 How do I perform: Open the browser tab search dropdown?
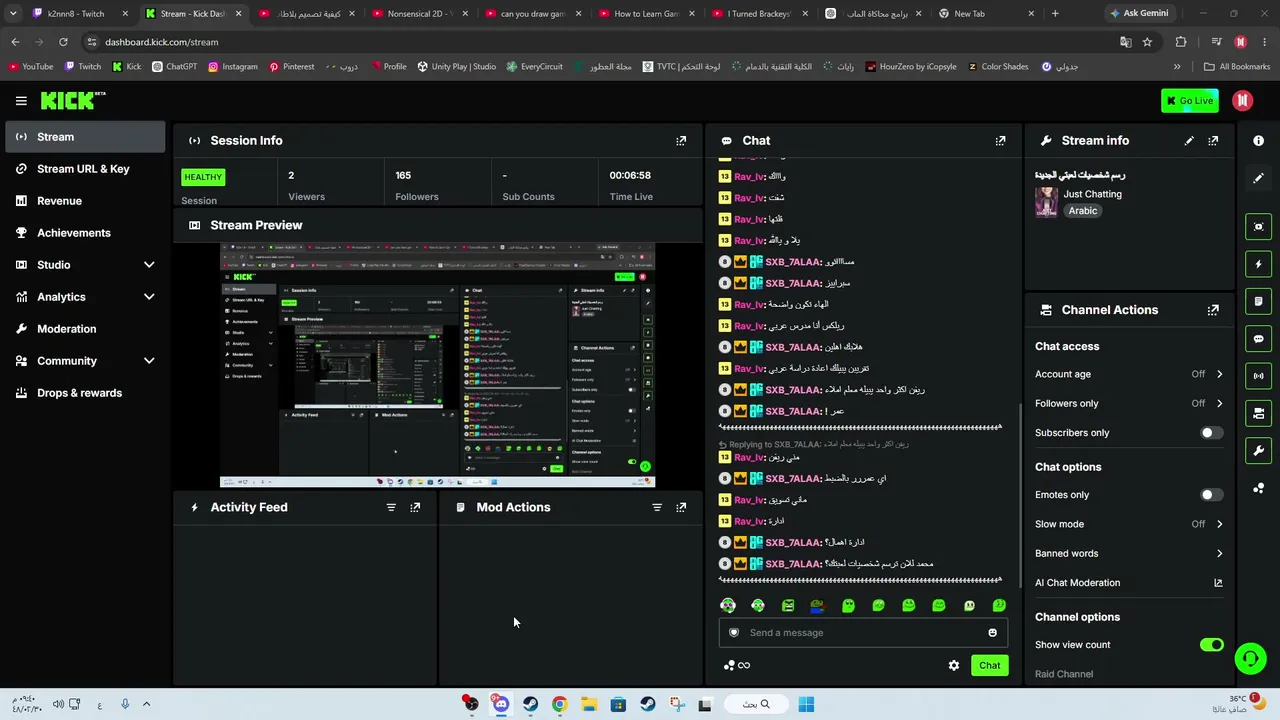pos(13,14)
